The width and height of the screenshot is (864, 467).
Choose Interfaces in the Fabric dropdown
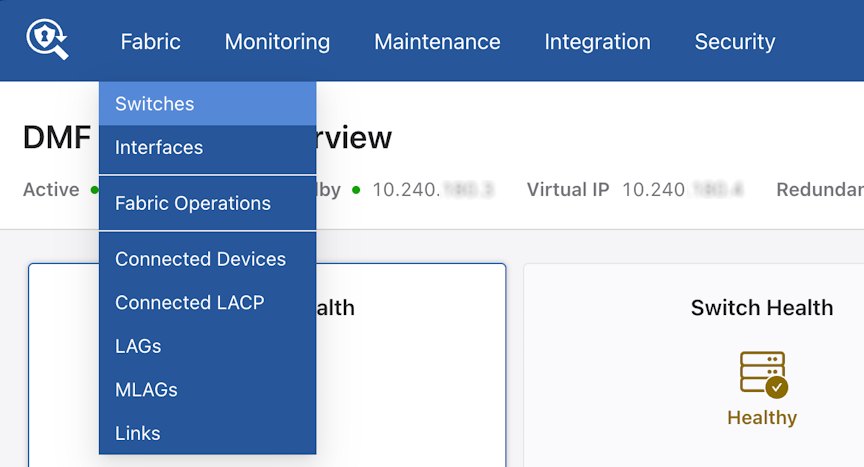coord(208,148)
